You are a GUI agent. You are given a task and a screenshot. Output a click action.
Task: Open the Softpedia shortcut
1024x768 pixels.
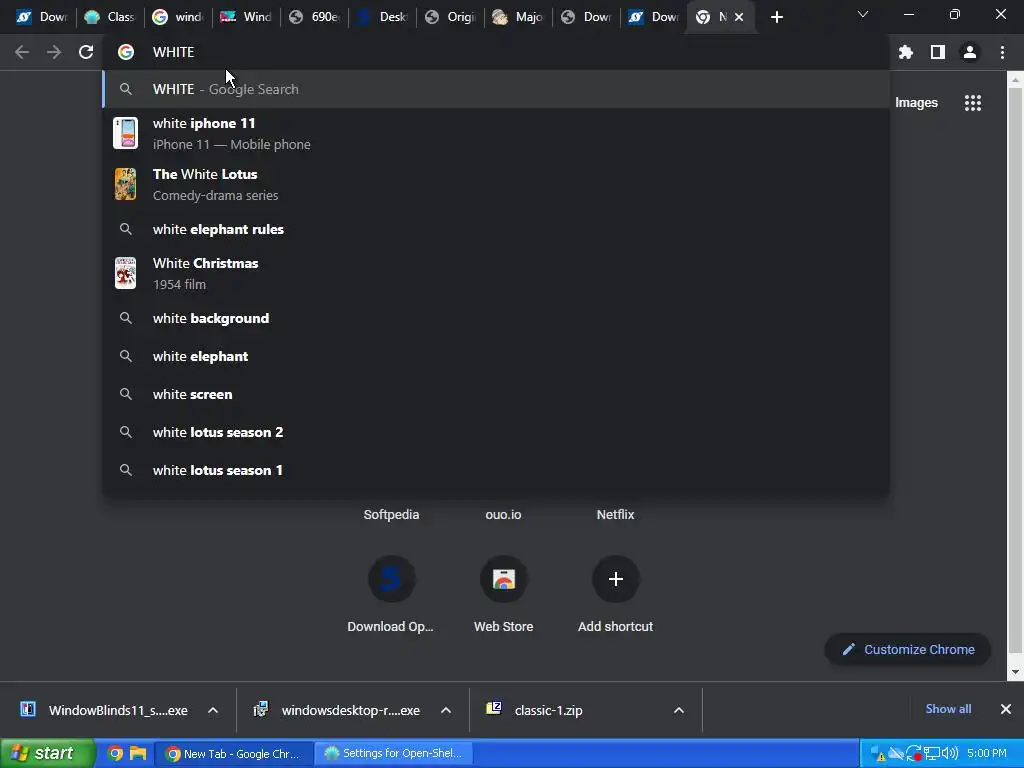click(x=391, y=515)
